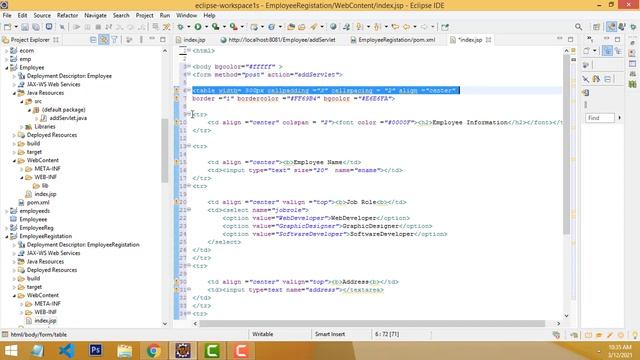Switch to the EmployeeRegistation/pom.xml tab
This screenshot has height=360, width=640.
point(393,40)
